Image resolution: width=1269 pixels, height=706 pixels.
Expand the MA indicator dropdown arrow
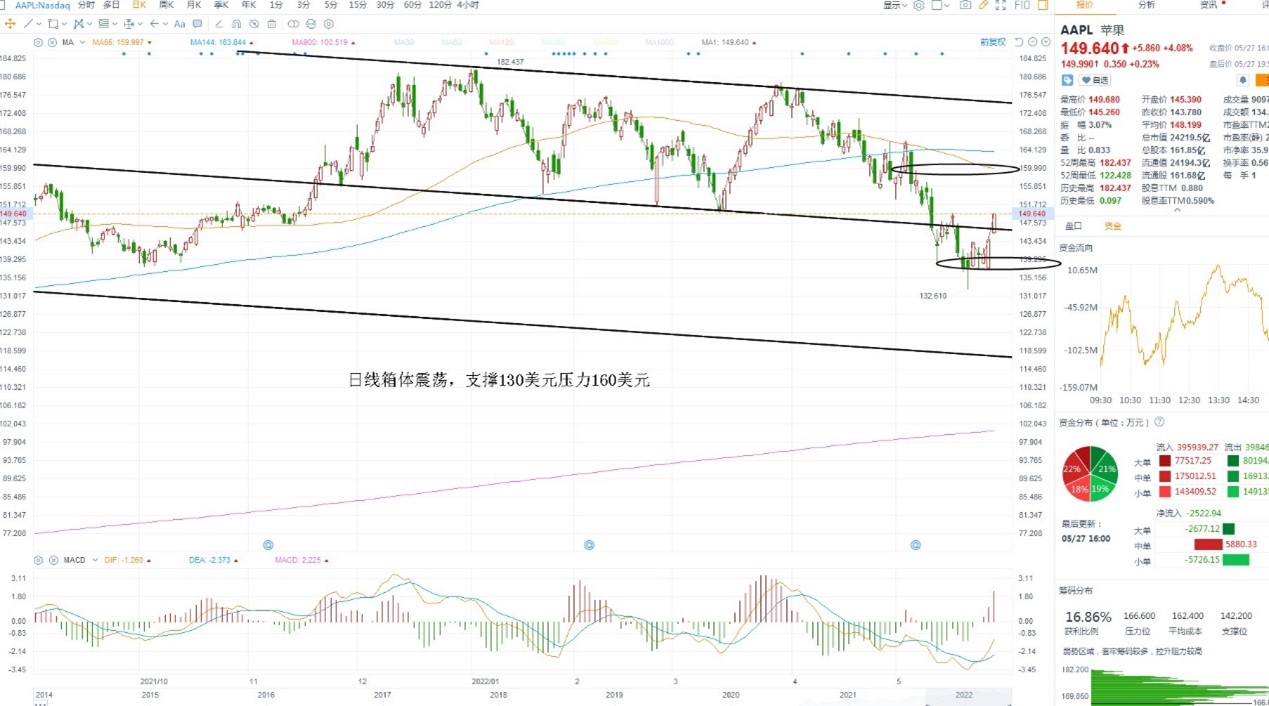point(82,42)
